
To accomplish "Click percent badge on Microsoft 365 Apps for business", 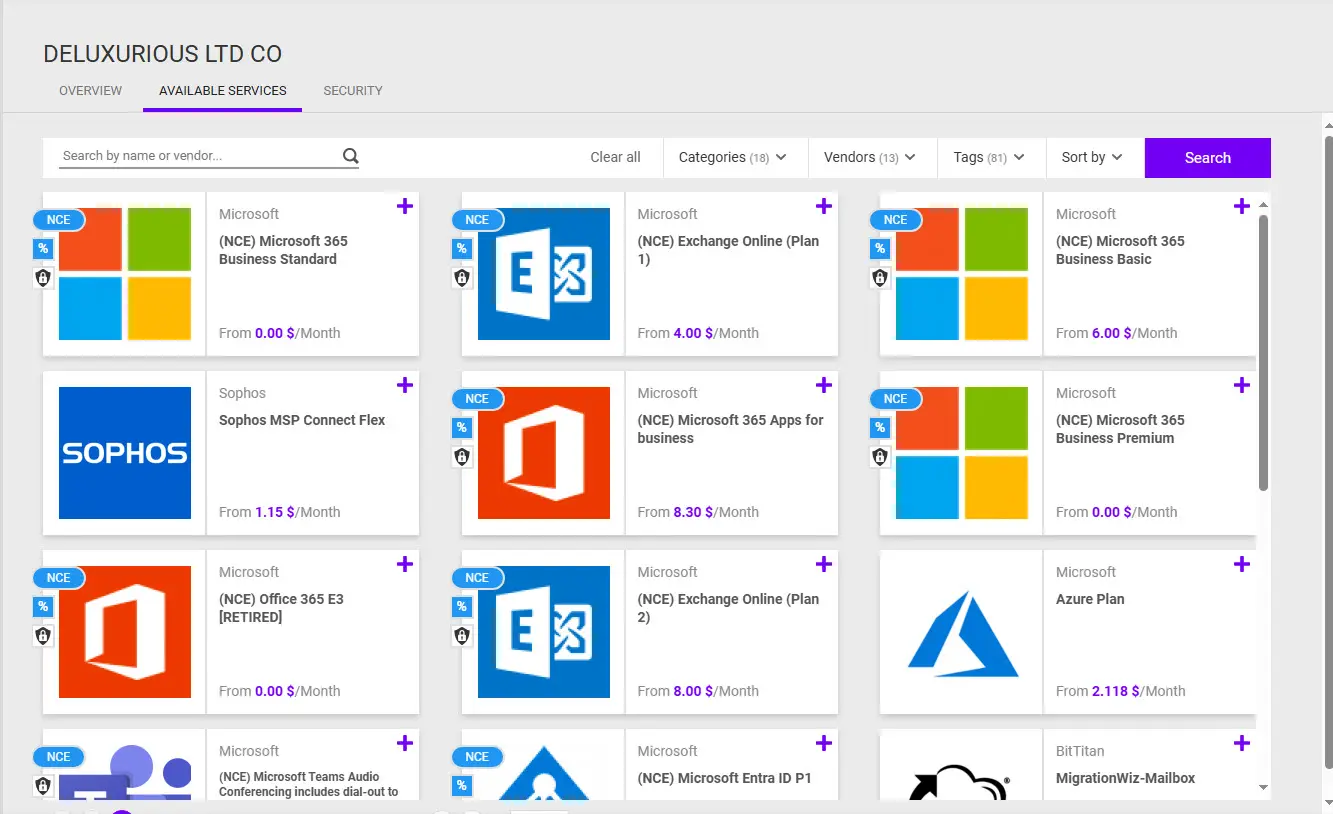I will tap(462, 428).
